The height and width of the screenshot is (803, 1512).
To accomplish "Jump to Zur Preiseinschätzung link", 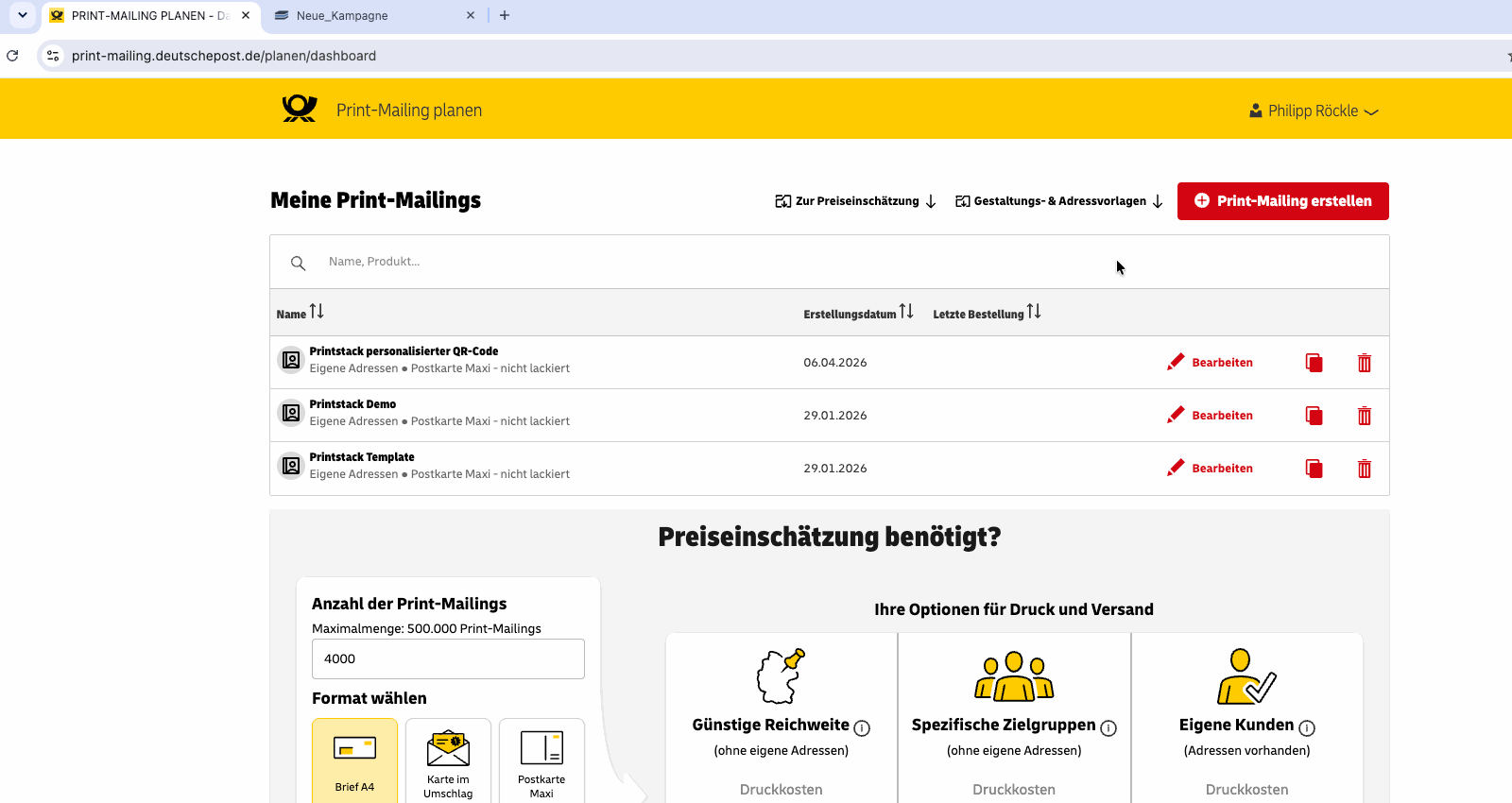I will point(856,201).
